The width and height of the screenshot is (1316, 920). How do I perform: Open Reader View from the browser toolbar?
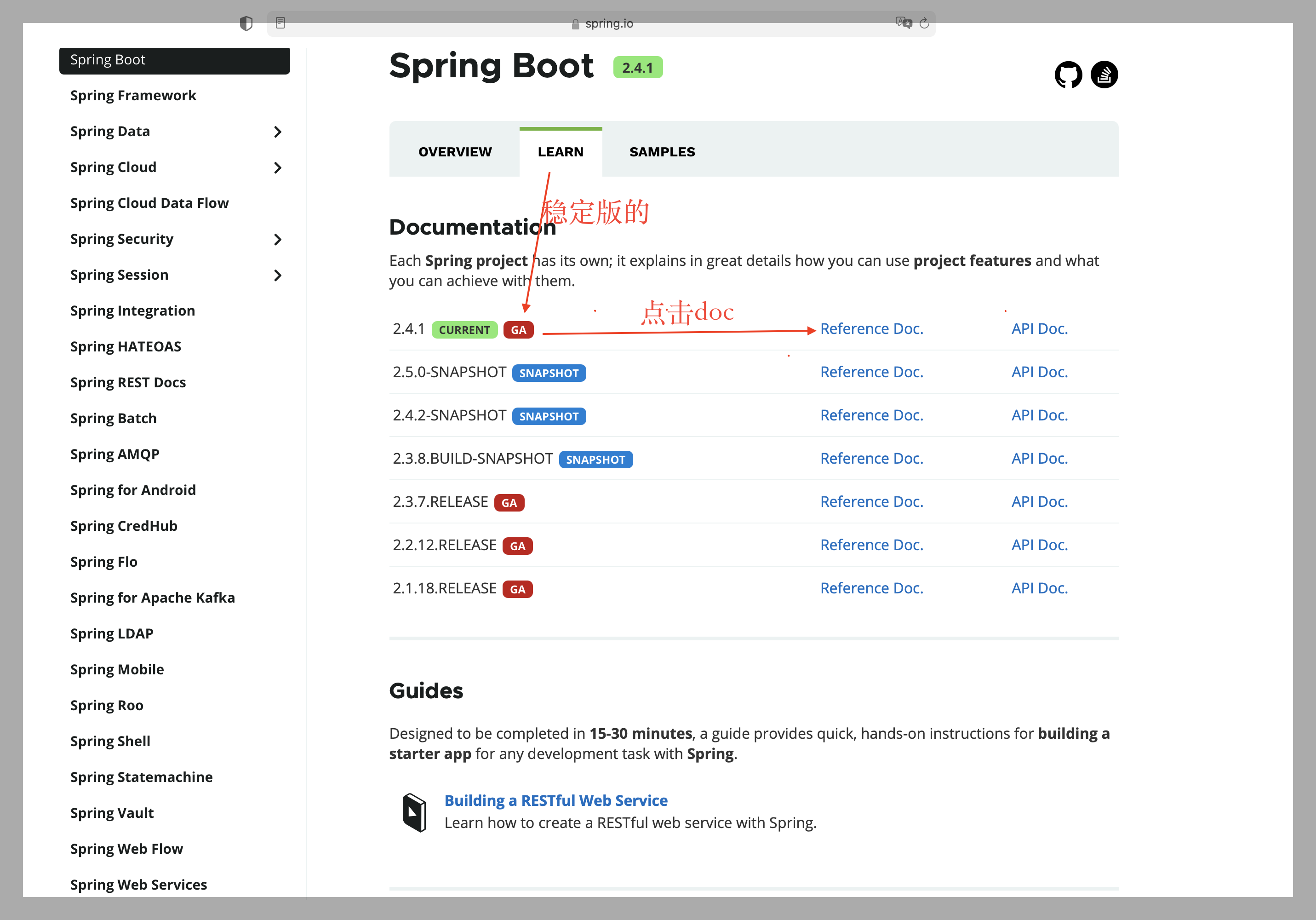tap(280, 23)
